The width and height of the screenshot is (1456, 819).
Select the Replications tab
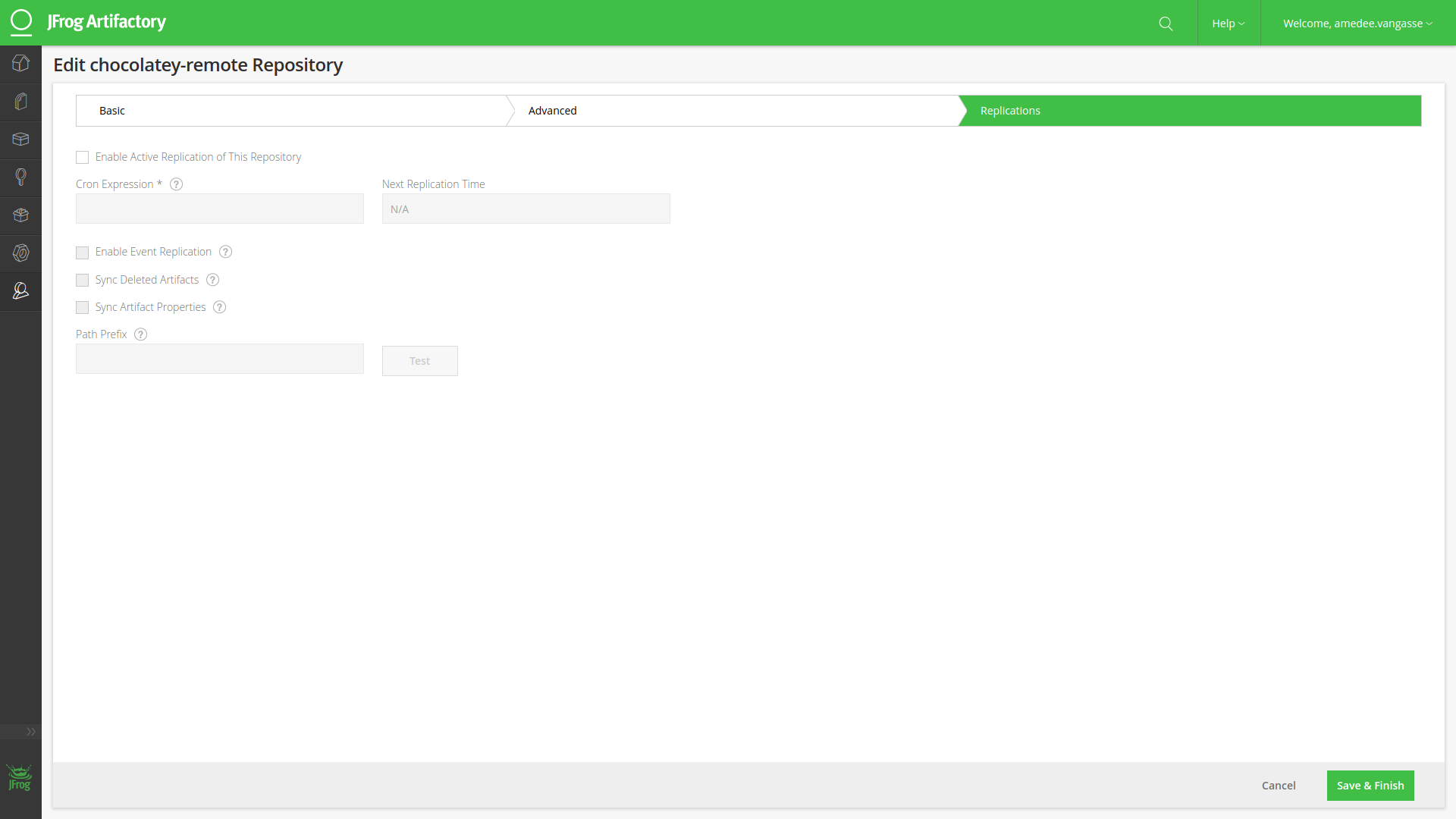1190,111
